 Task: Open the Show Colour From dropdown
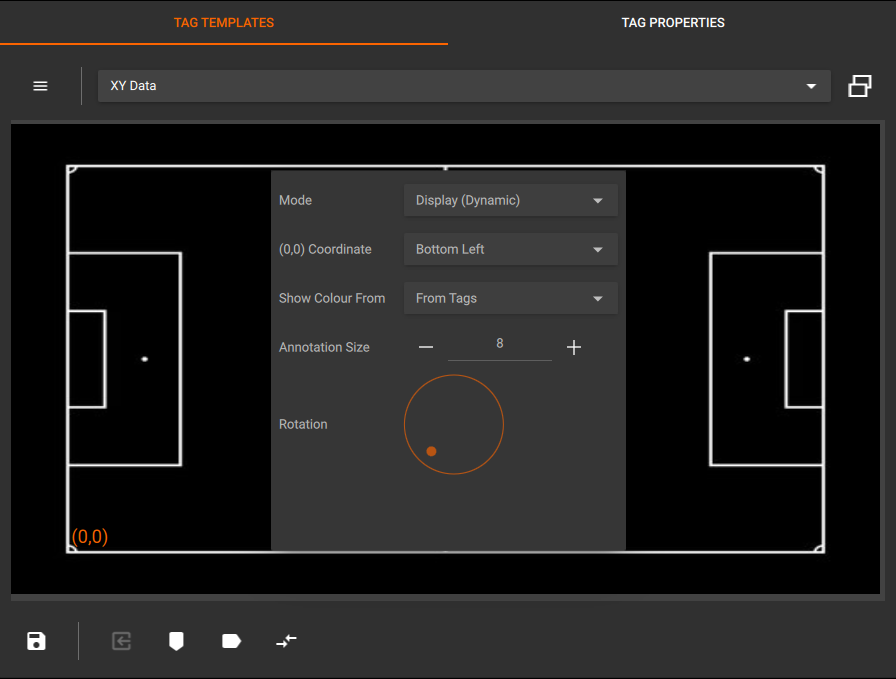point(510,298)
